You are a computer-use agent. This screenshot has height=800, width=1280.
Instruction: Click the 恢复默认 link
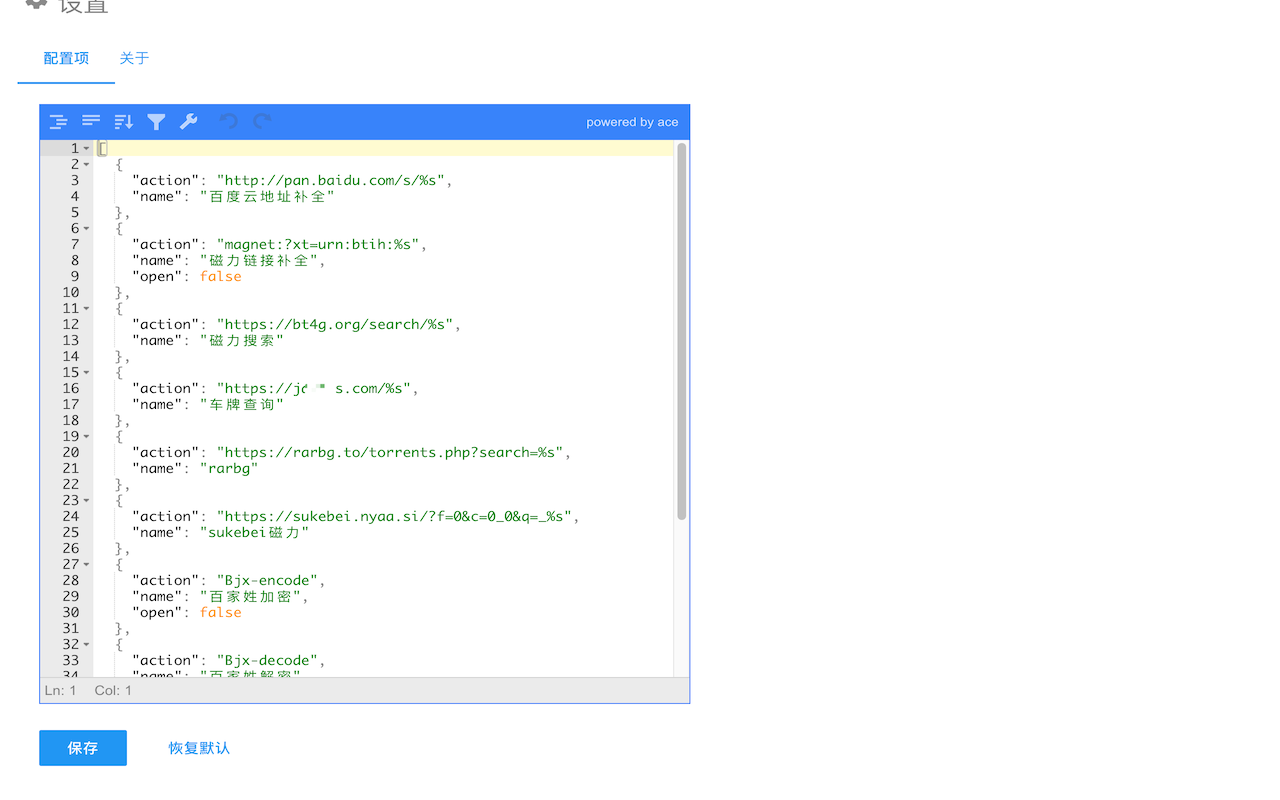(199, 748)
